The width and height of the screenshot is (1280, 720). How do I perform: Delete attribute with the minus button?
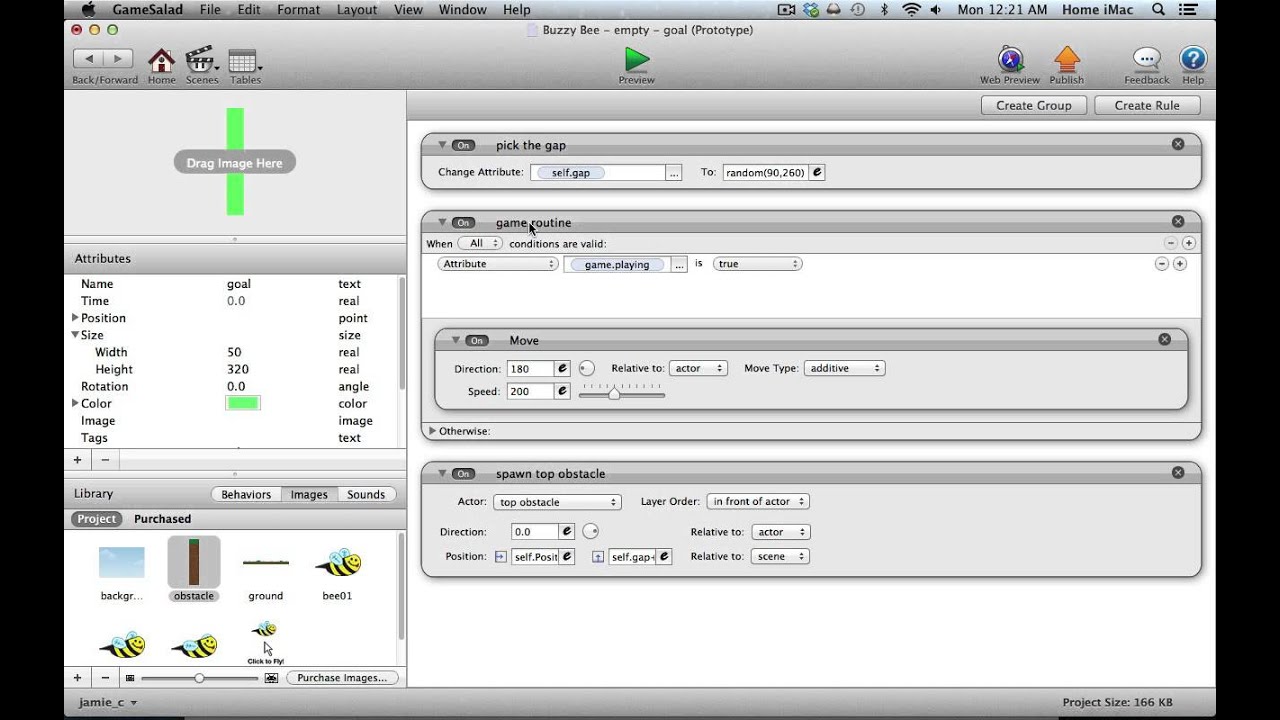pos(104,460)
